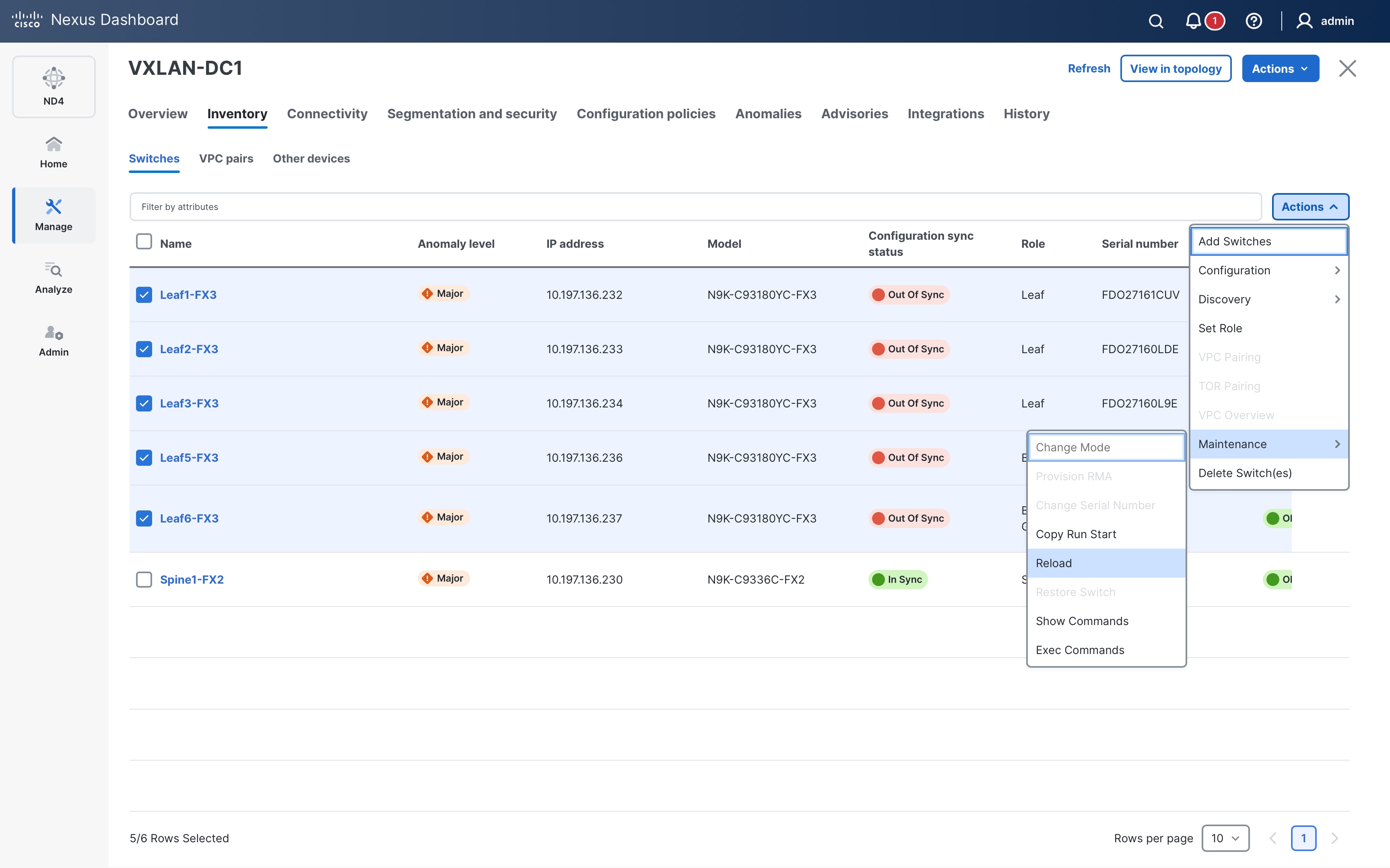The width and height of the screenshot is (1390, 868).
Task: Click the Cisco logo in header
Action: pyautogui.click(x=27, y=20)
